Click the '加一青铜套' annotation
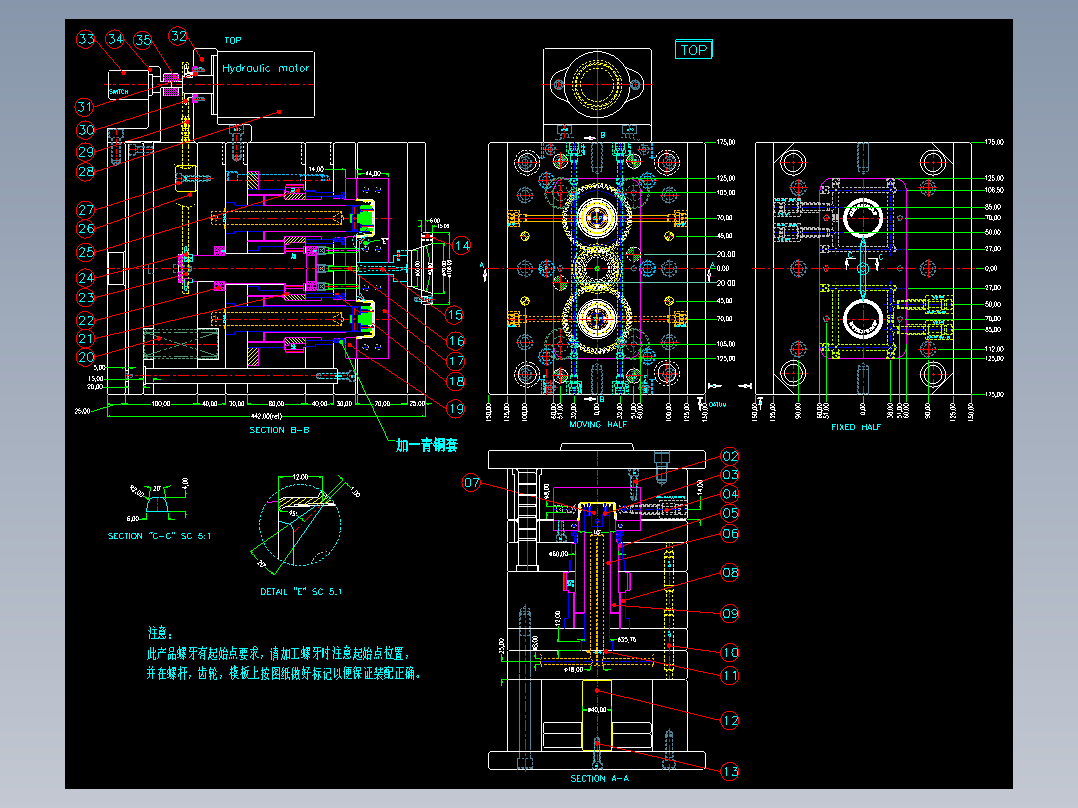The image size is (1078, 808). click(x=426, y=446)
